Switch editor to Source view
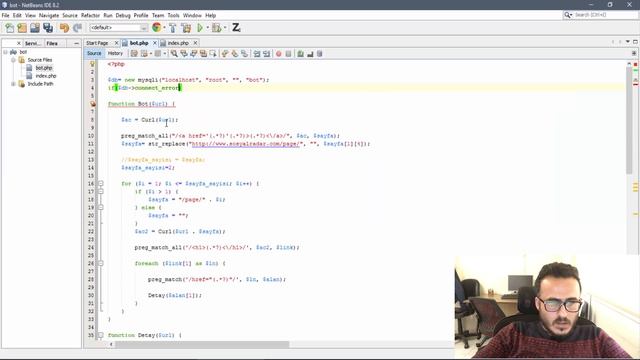 pos(94,53)
